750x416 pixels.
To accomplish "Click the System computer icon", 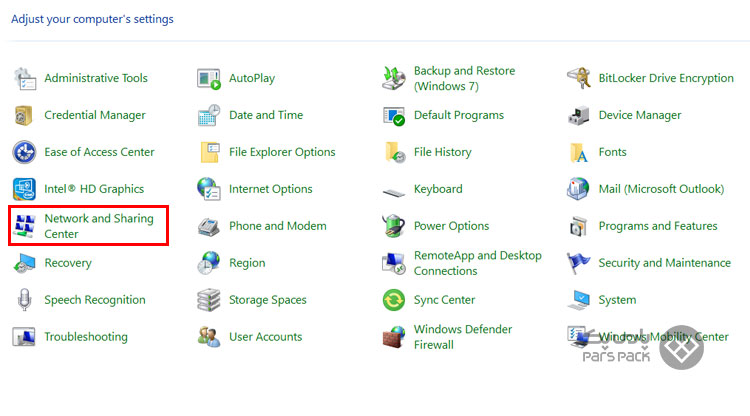I will click(579, 300).
